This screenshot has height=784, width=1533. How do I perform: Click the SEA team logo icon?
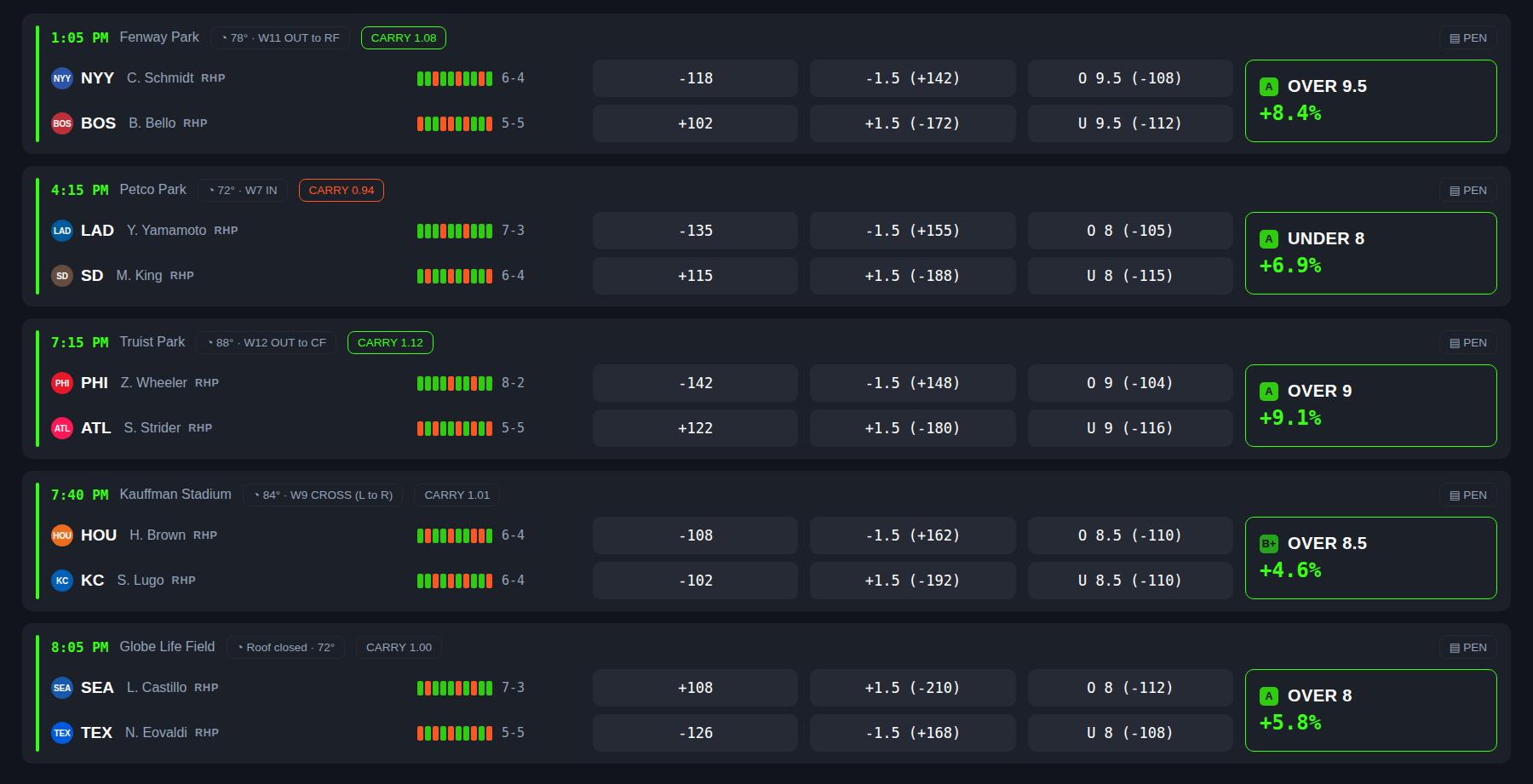click(x=62, y=688)
